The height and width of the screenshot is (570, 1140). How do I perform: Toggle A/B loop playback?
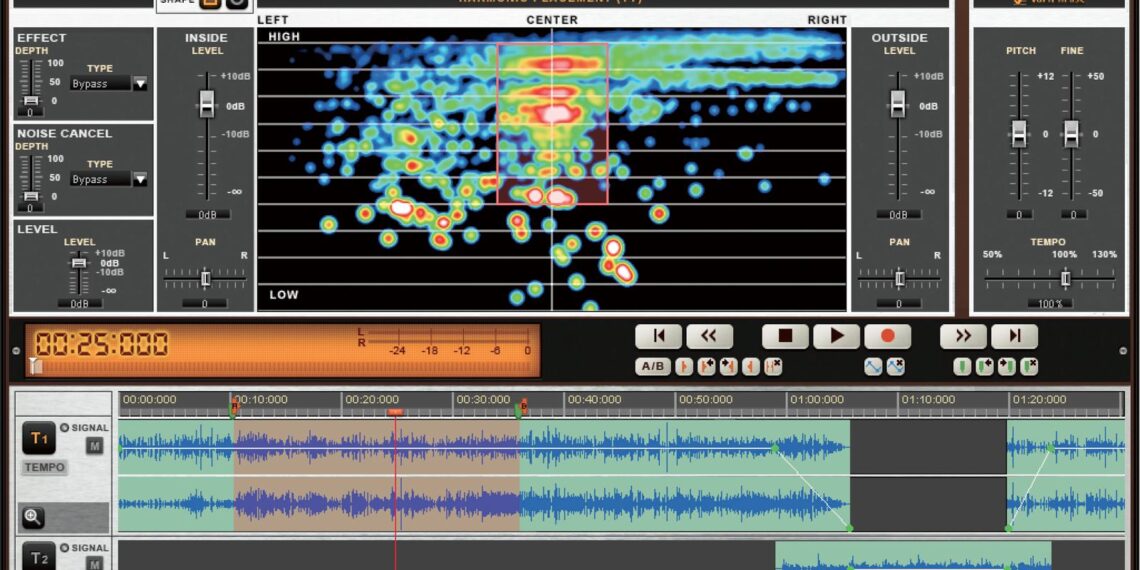tap(653, 366)
